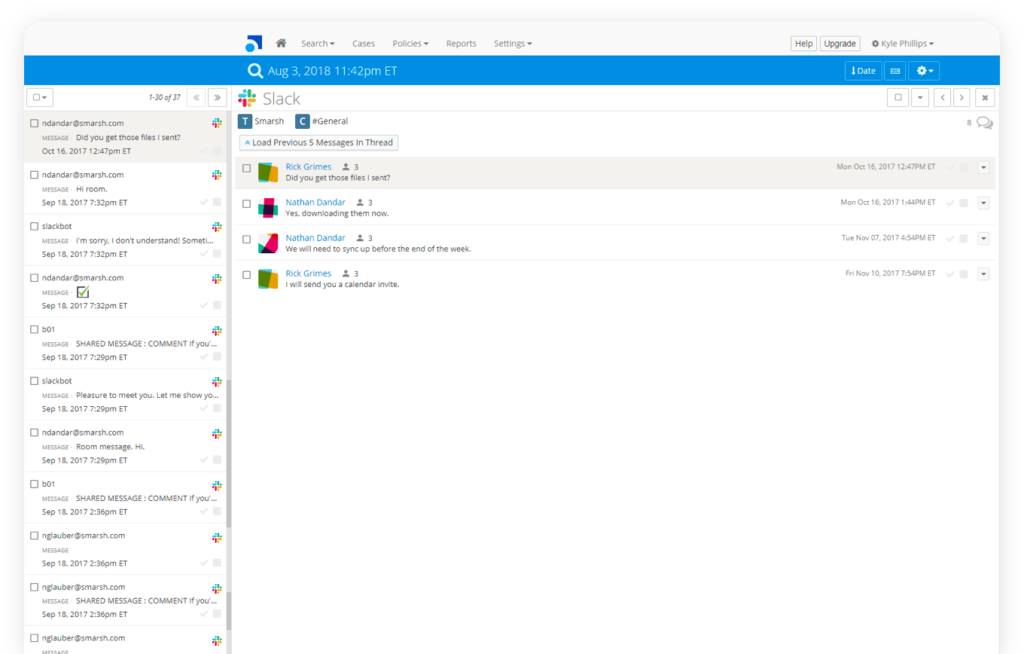
Task: Click Nathan Dandar avatar on 'Yes, downloading them now' message
Action: click(268, 208)
